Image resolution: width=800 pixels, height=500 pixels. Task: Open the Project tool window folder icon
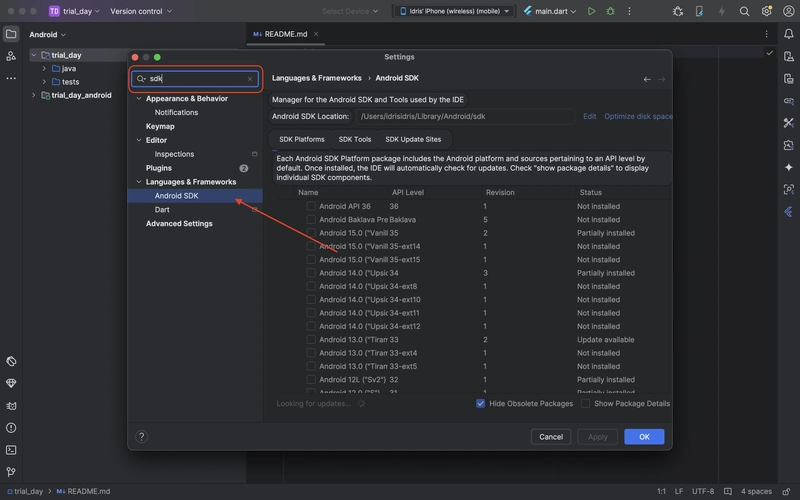tap(11, 34)
